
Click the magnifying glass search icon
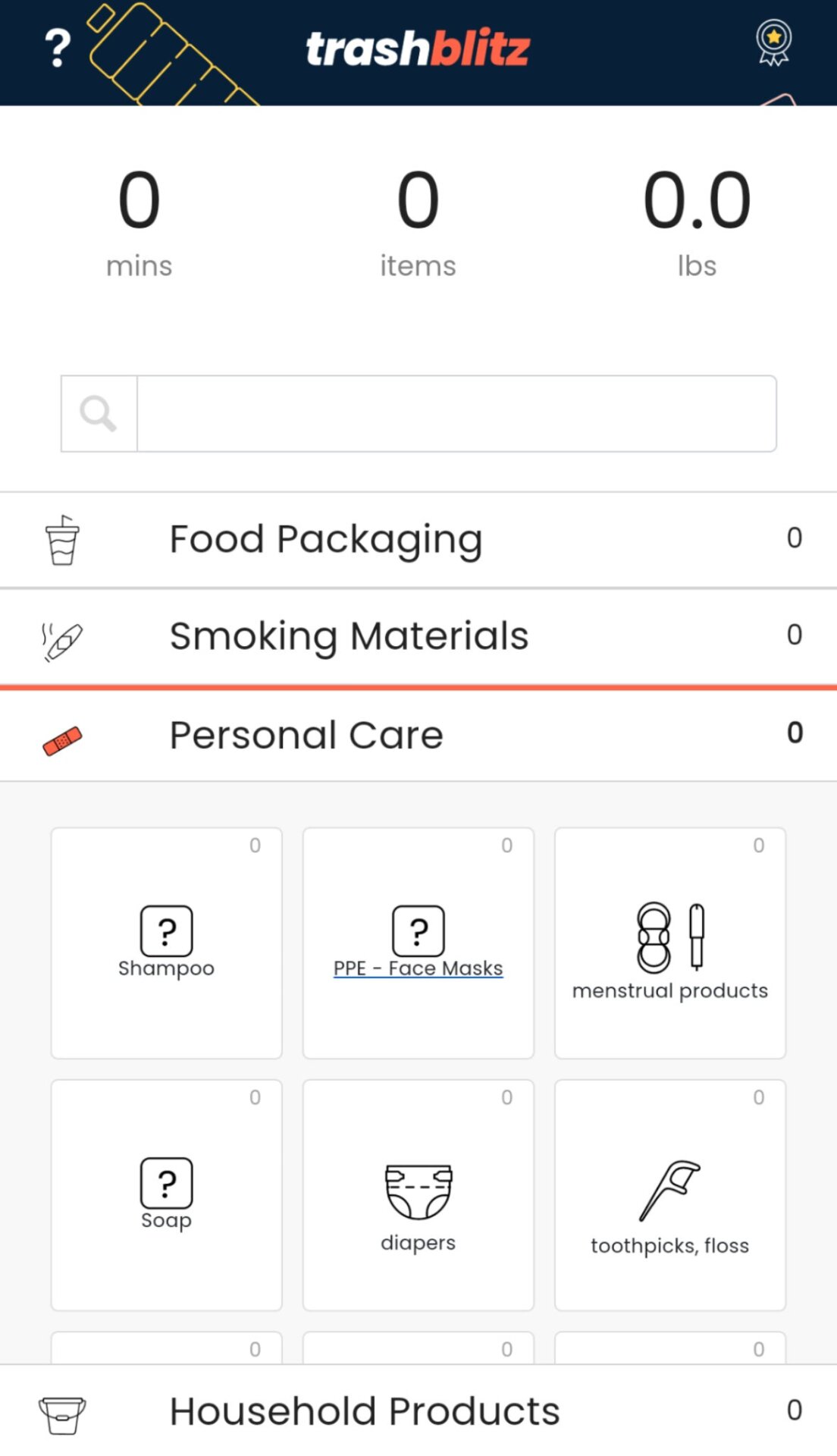(x=99, y=414)
